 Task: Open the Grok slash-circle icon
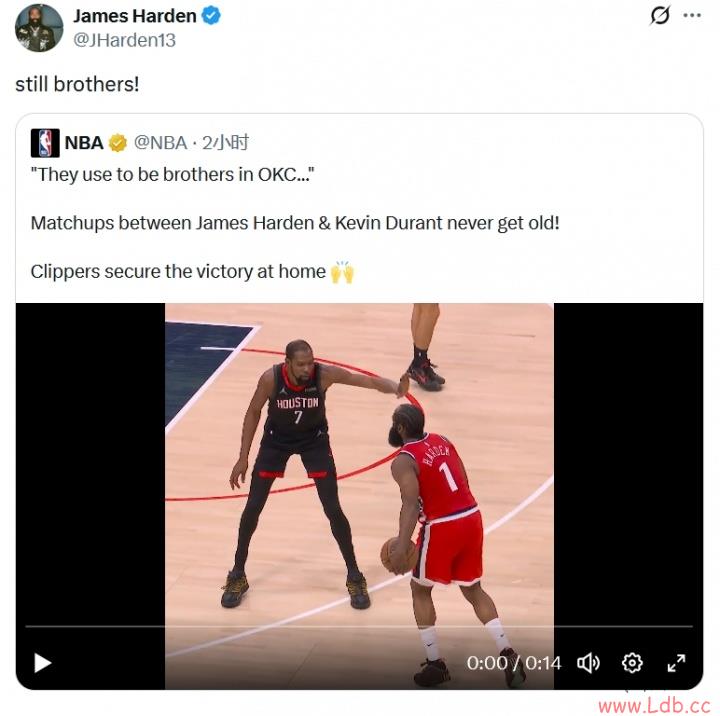pos(660,16)
